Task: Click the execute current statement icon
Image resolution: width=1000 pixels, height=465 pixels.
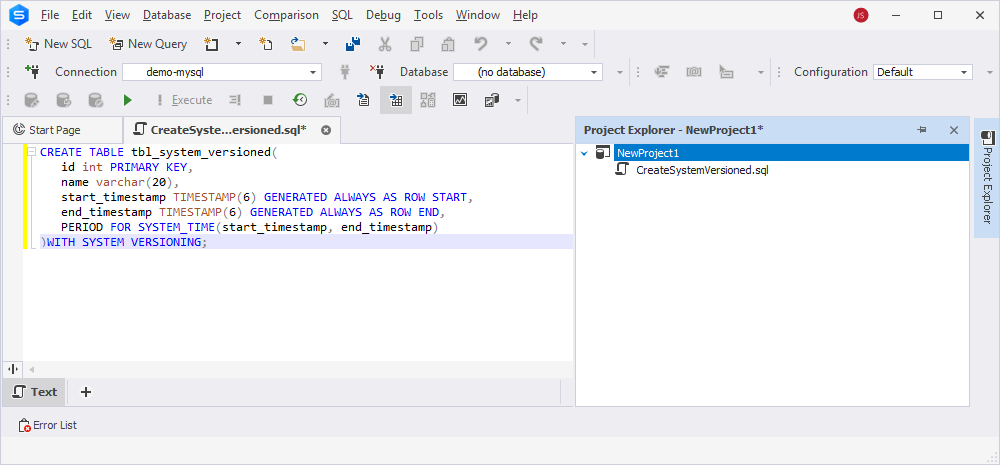Action: coord(235,100)
